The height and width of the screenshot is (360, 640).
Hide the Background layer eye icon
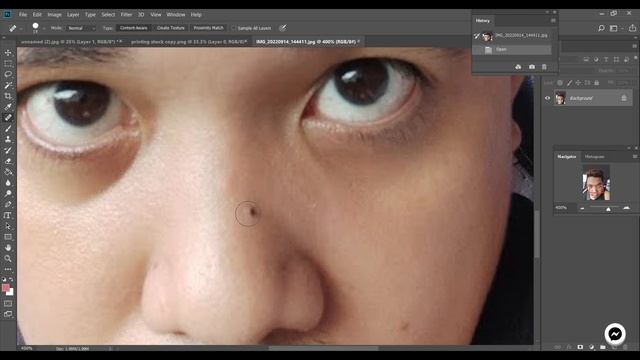click(548, 98)
